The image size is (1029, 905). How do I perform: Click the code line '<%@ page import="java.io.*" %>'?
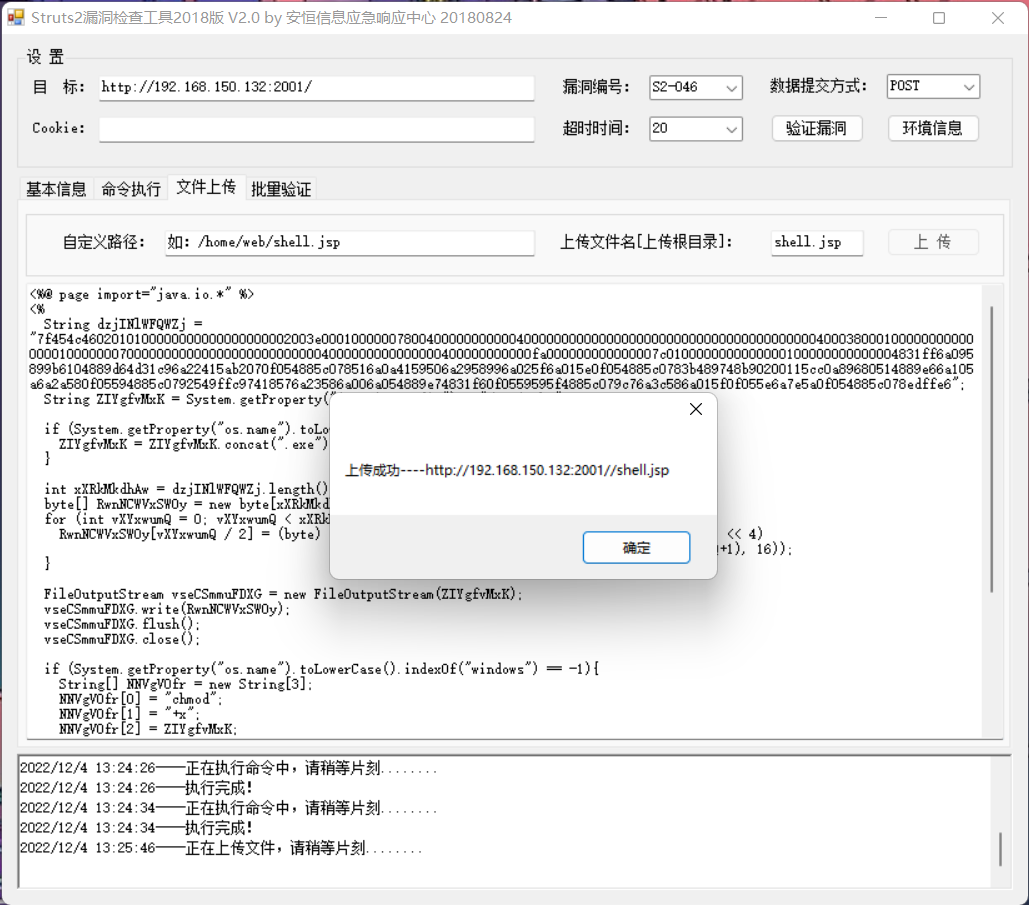(142, 294)
